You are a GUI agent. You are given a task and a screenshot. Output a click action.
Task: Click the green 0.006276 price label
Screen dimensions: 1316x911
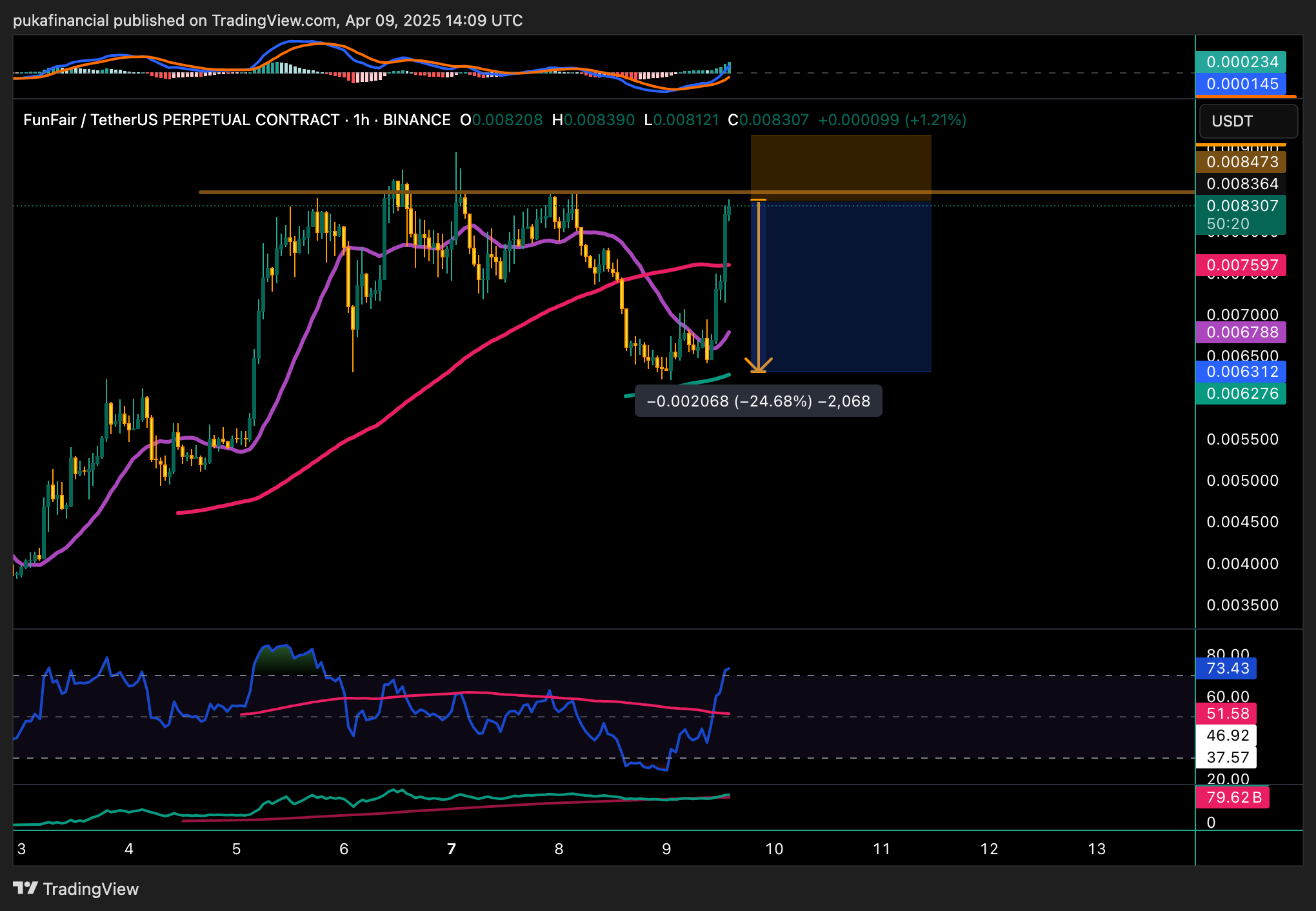[1241, 394]
